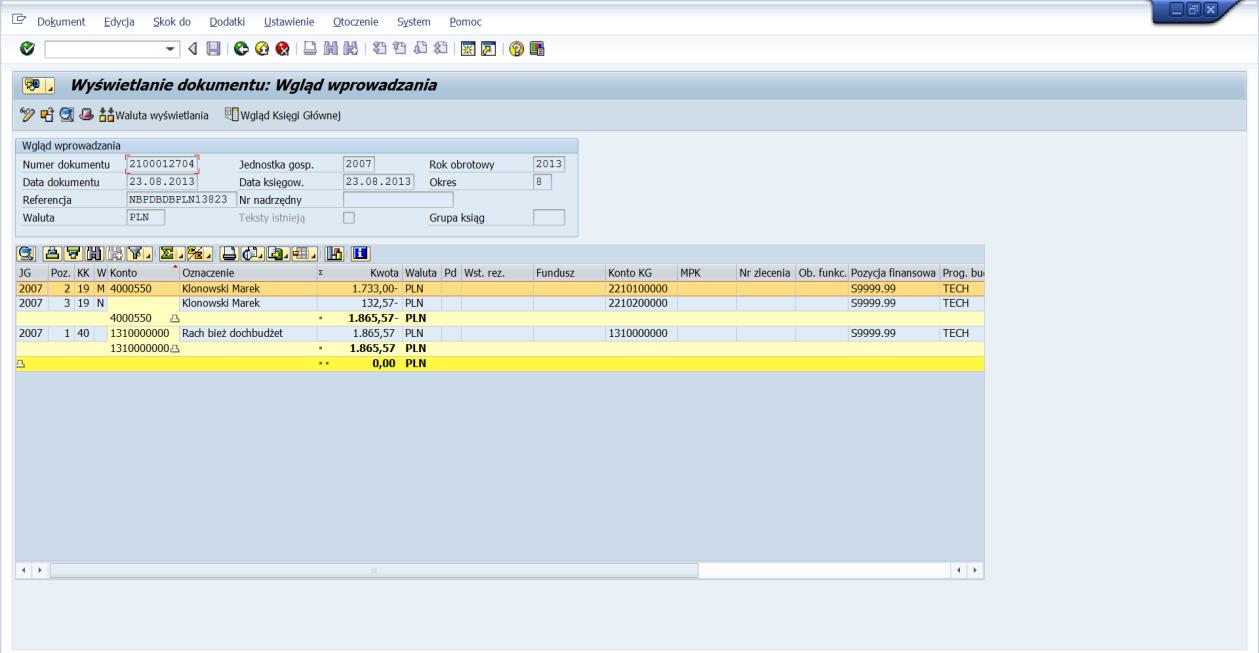Open the command field dropdown arrow
Image resolution: width=1259 pixels, height=653 pixels.
171,48
